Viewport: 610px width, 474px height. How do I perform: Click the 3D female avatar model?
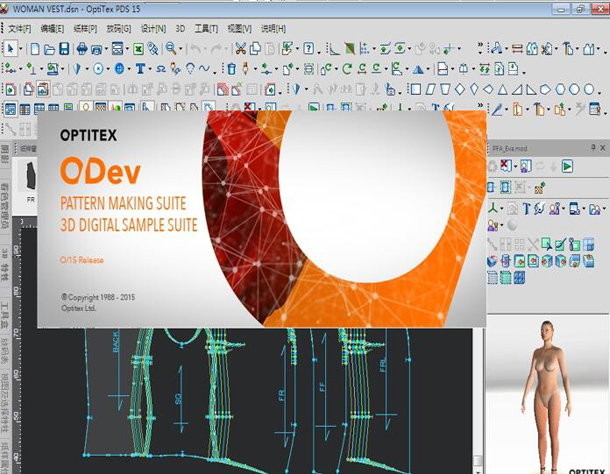tap(548, 396)
